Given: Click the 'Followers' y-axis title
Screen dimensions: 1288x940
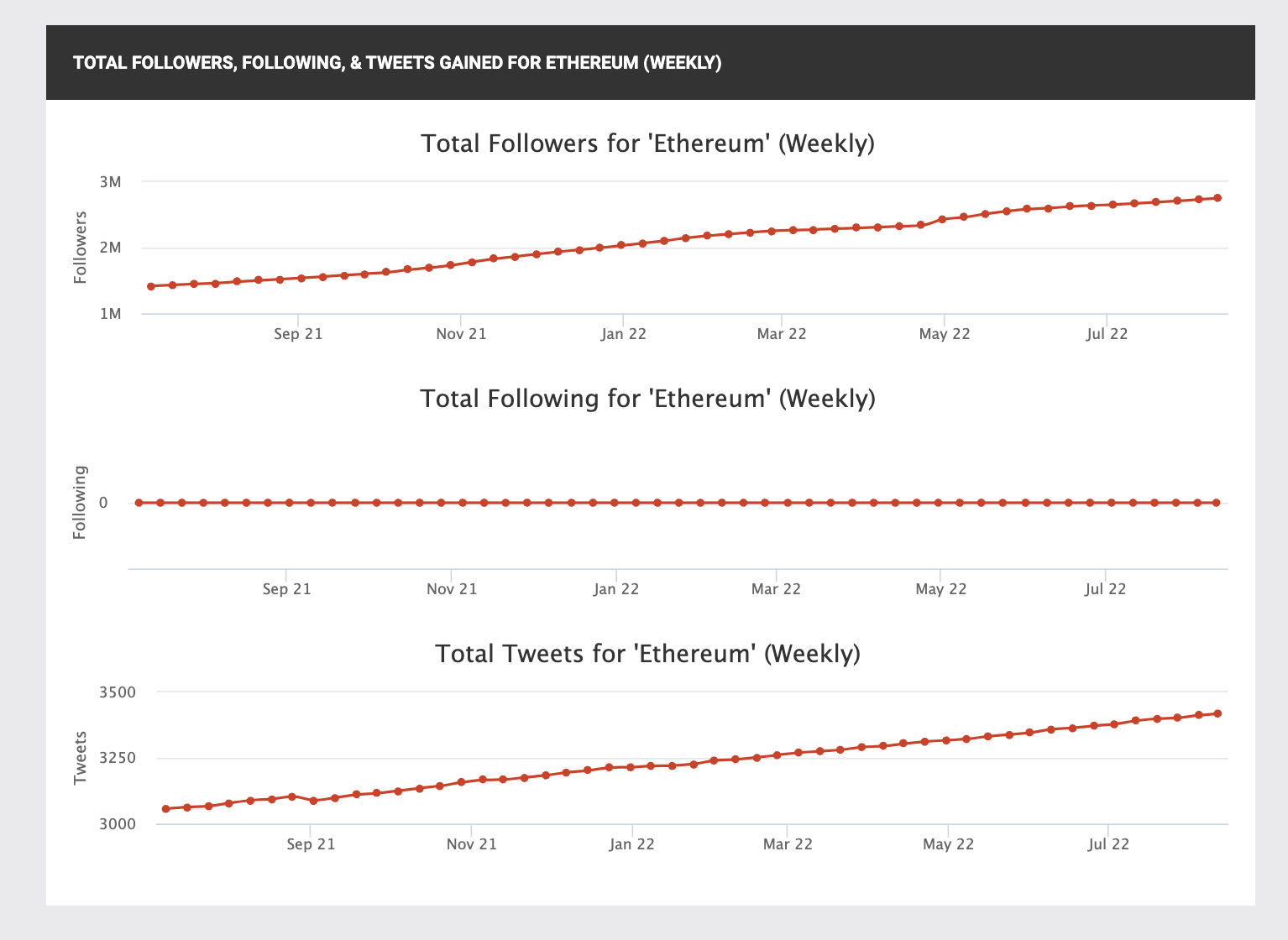Looking at the screenshot, I should [x=81, y=248].
